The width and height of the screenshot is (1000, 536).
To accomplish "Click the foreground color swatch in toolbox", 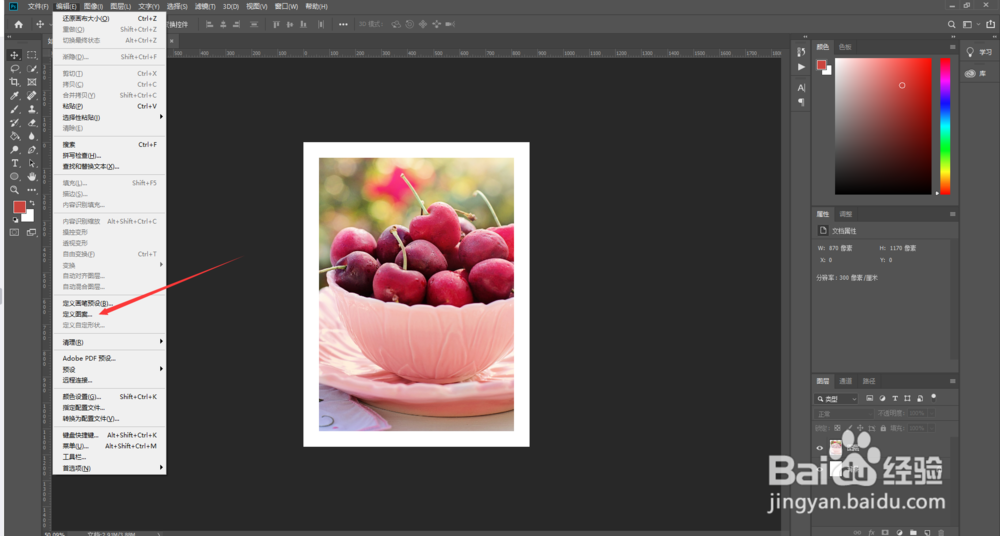I will coord(19,207).
